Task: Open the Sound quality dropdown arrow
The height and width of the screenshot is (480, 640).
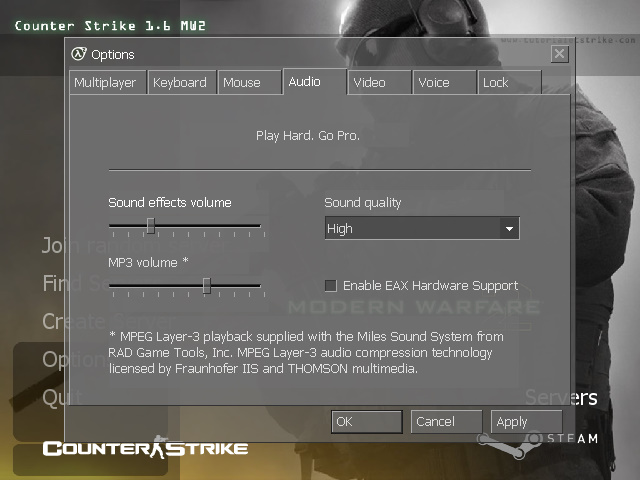Action: click(x=509, y=229)
